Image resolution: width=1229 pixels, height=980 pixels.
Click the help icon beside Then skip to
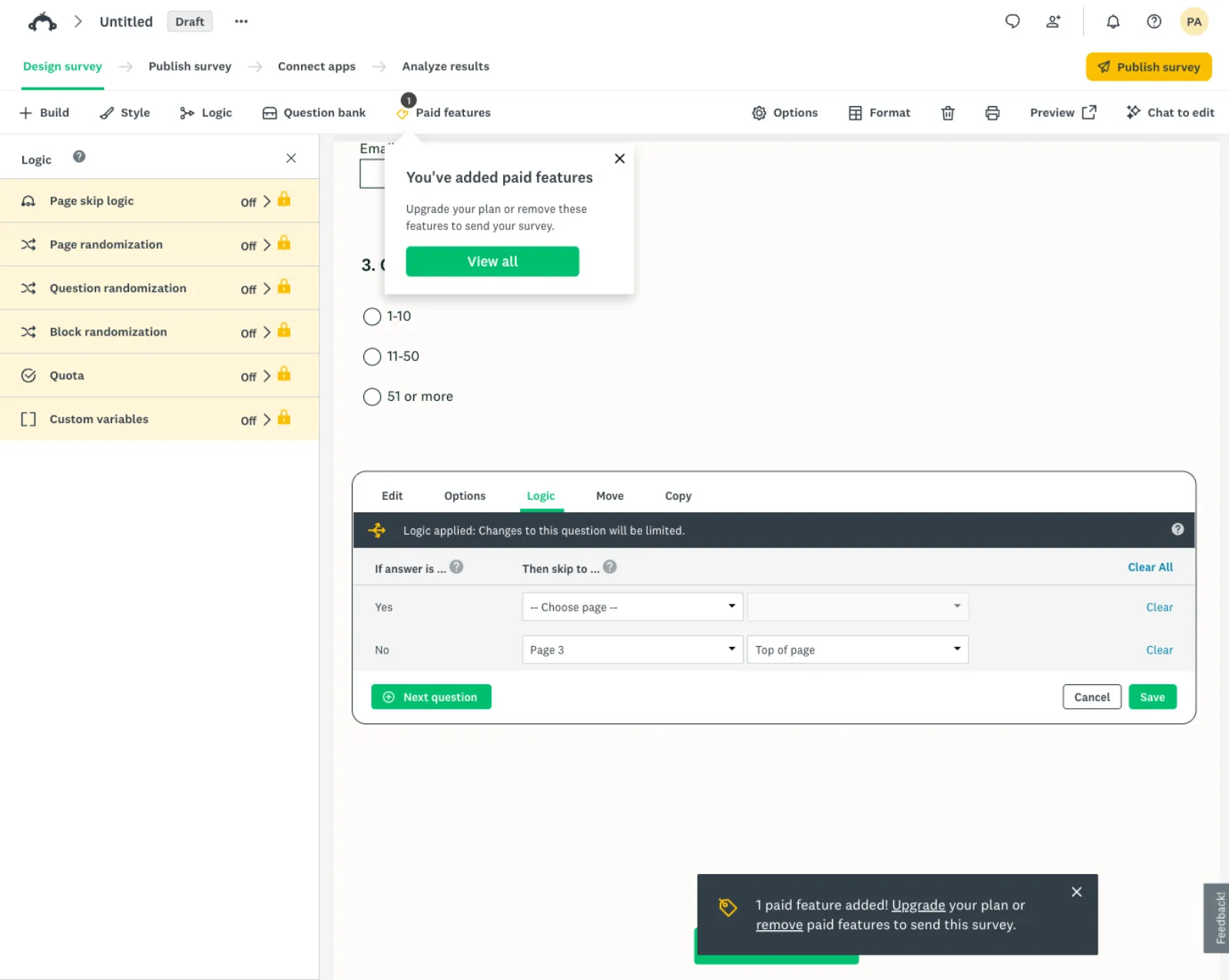610,567
